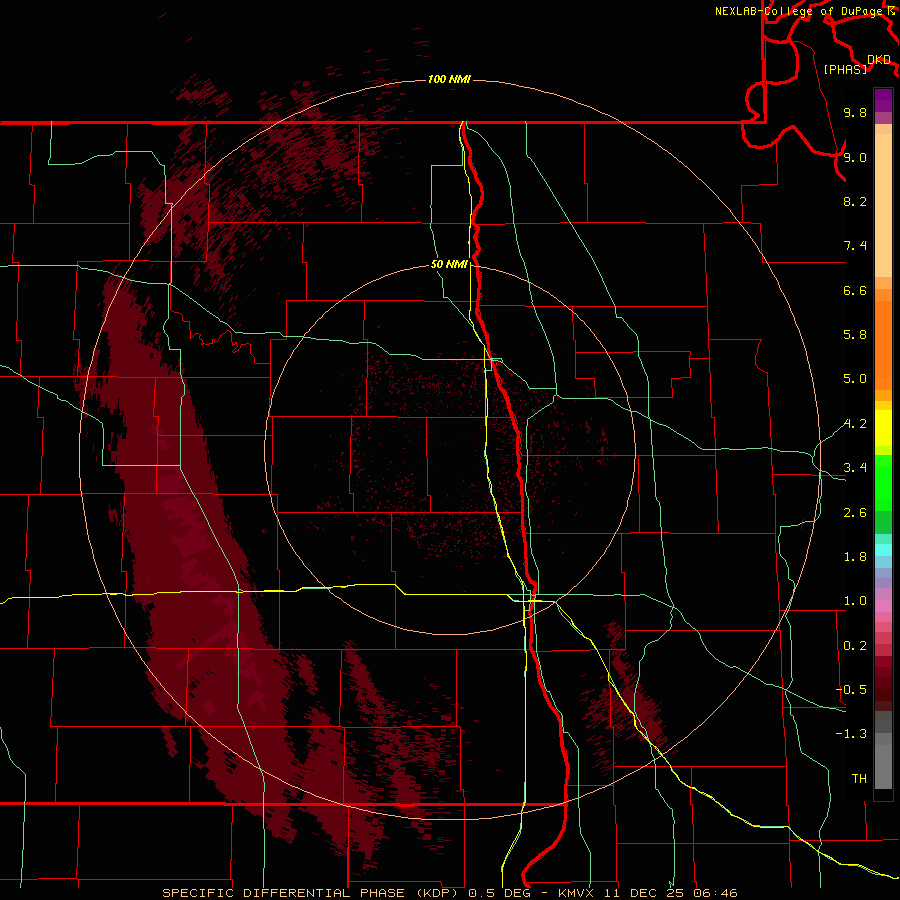Pick the pink band of the color bar
The image size is (900, 900).
coord(883,606)
